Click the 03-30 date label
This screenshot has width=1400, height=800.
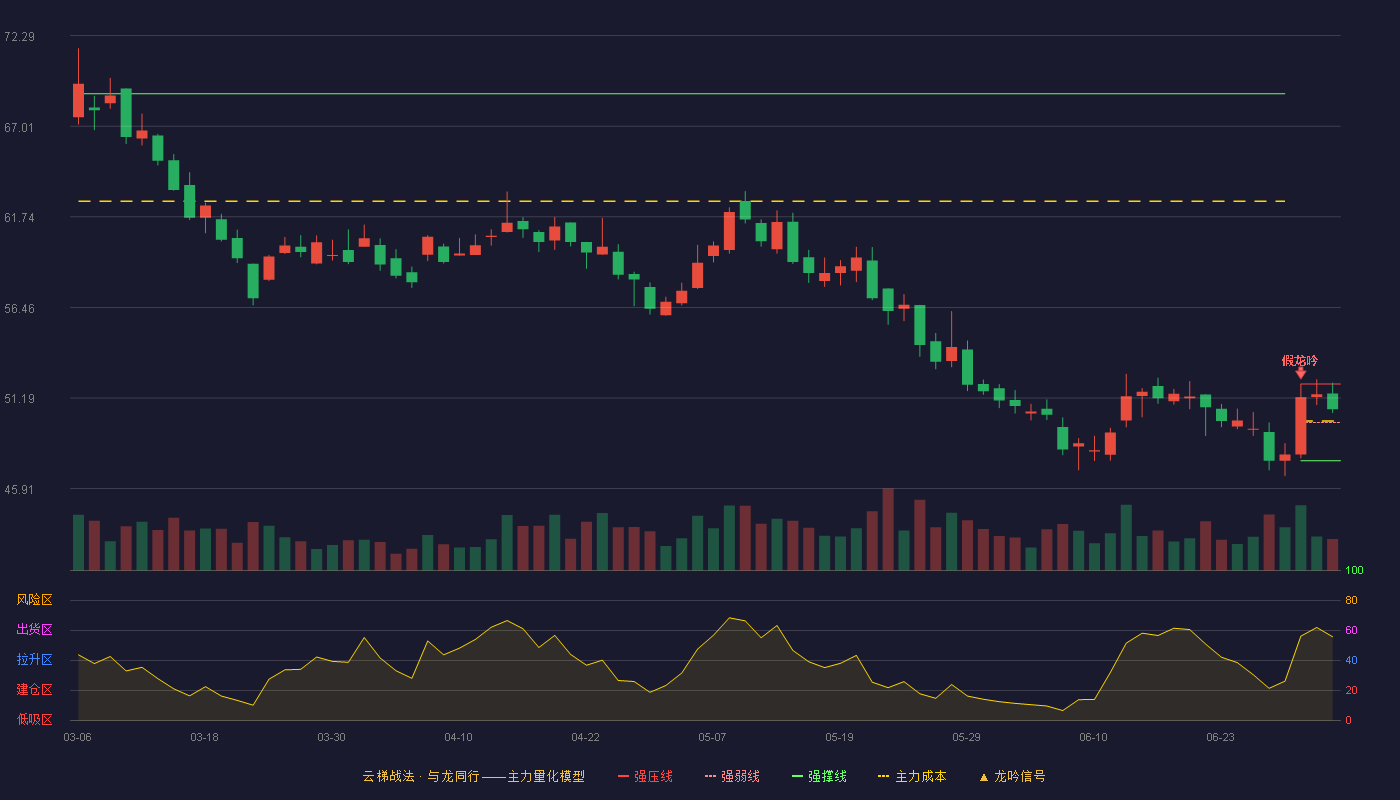[x=331, y=737]
